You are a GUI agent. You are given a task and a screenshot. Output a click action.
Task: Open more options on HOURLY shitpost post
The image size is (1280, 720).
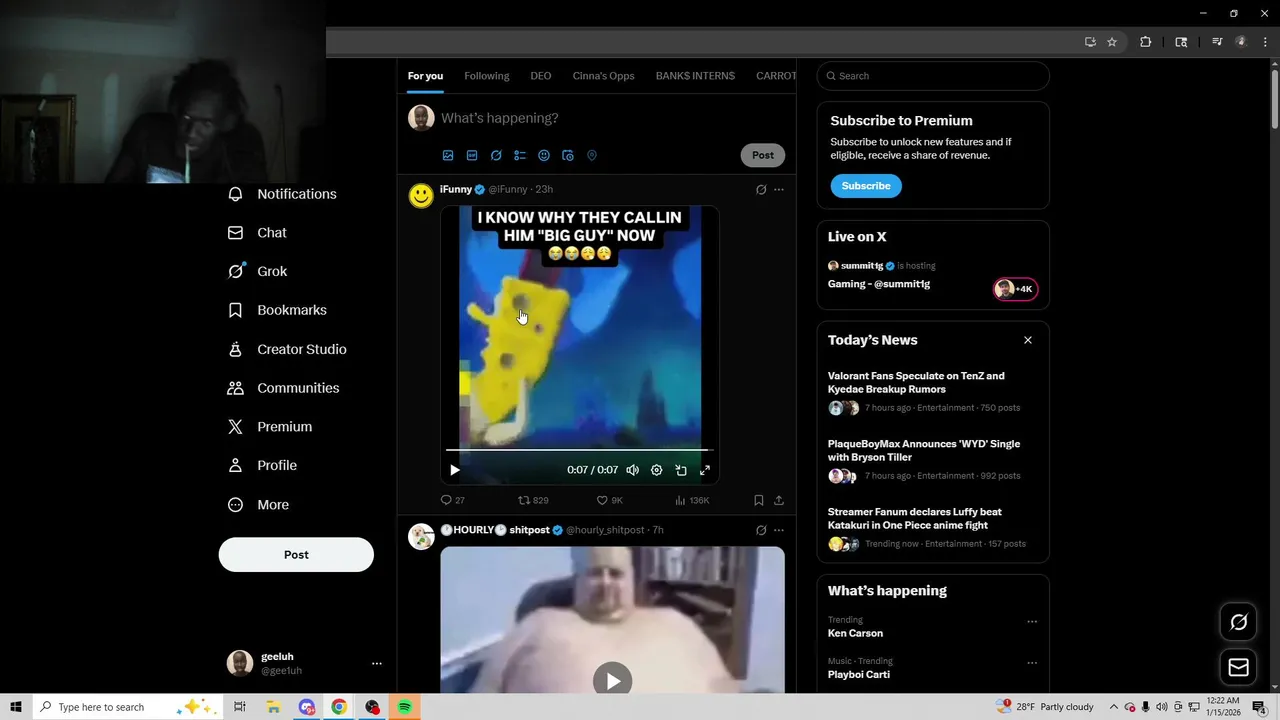[x=779, y=530]
